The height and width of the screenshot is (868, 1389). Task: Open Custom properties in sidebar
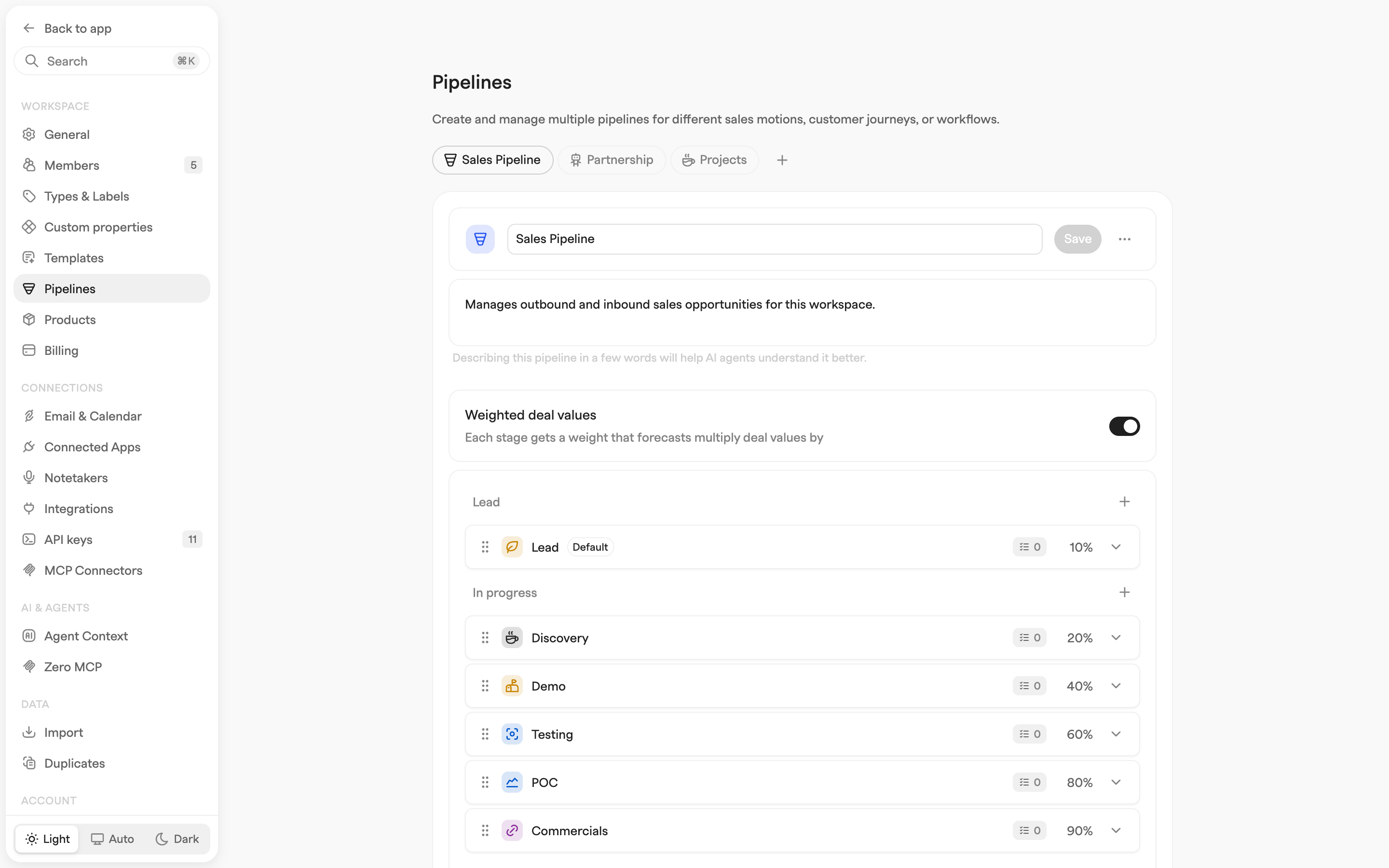pyautogui.click(x=112, y=227)
